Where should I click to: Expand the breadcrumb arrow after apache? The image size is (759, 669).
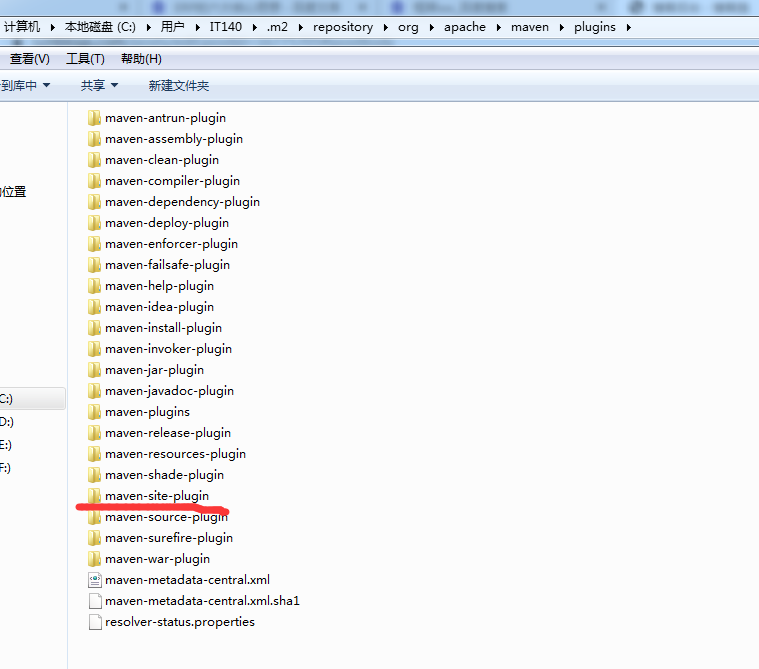[x=498, y=28]
